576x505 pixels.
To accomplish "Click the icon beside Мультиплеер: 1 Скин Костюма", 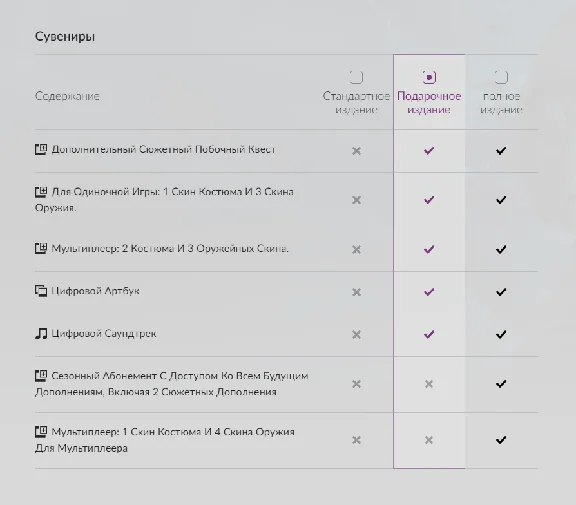I will [x=41, y=432].
